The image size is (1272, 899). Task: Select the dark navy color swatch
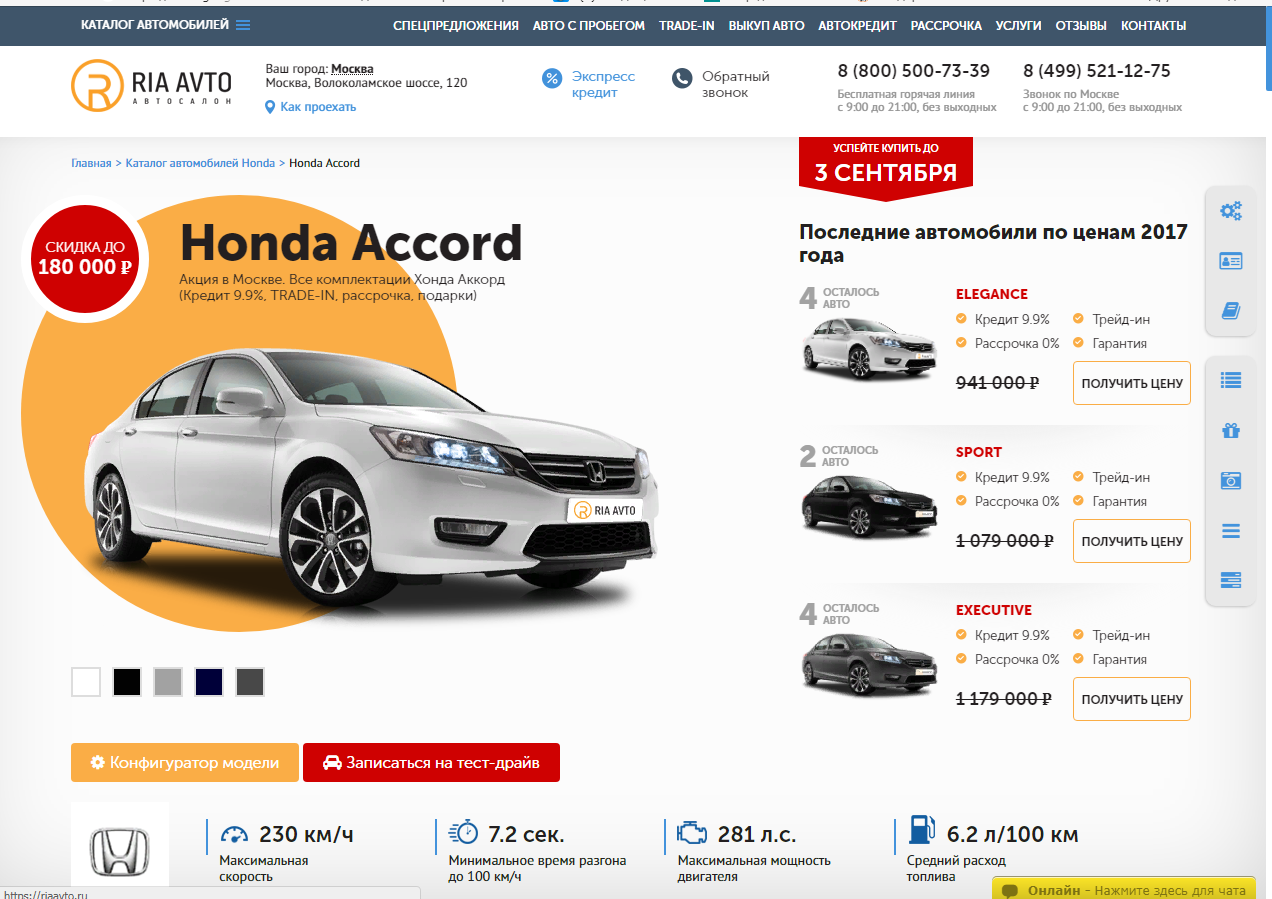pos(209,682)
